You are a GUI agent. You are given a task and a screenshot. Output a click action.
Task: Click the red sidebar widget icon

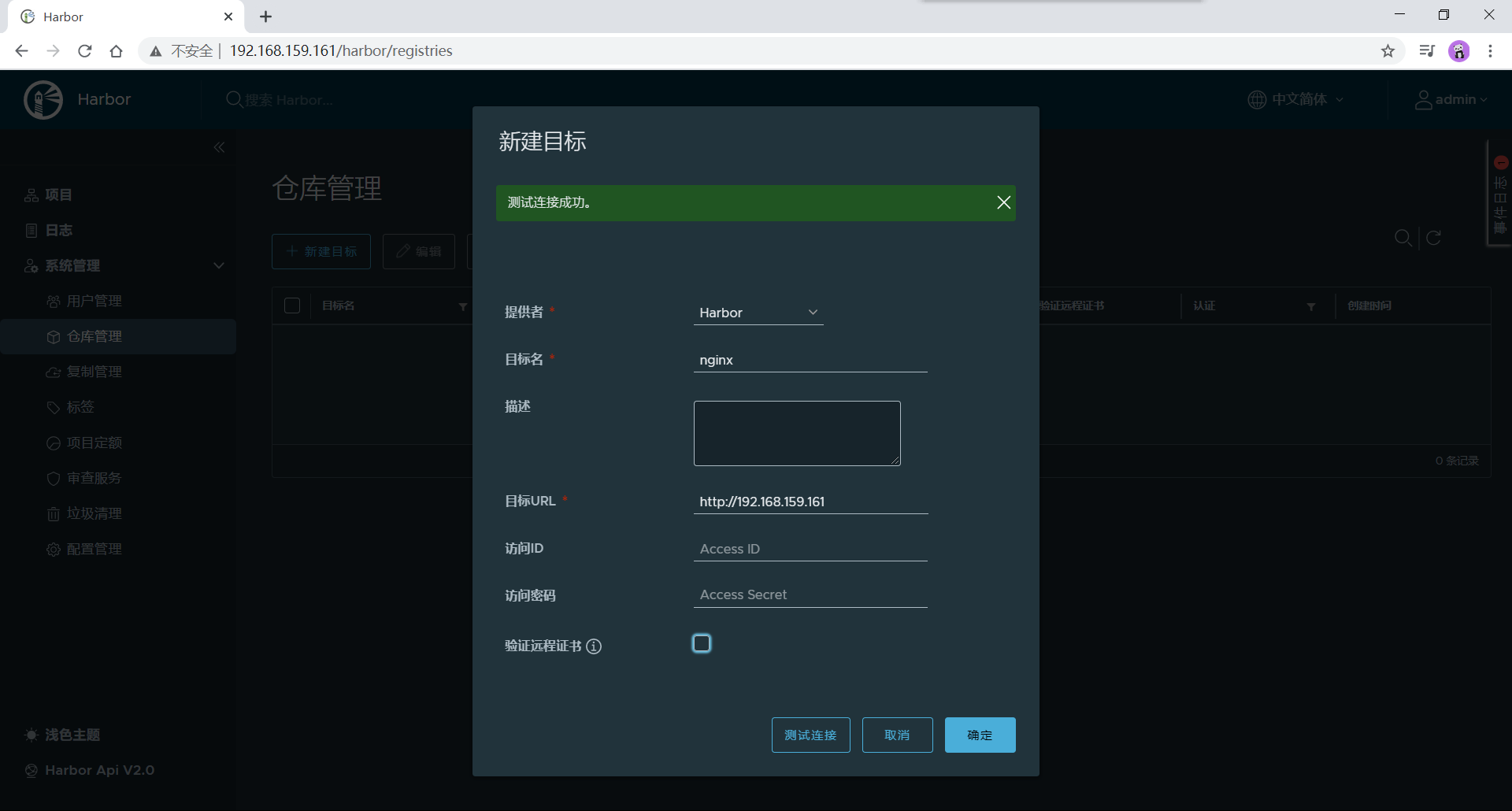pos(1501,163)
